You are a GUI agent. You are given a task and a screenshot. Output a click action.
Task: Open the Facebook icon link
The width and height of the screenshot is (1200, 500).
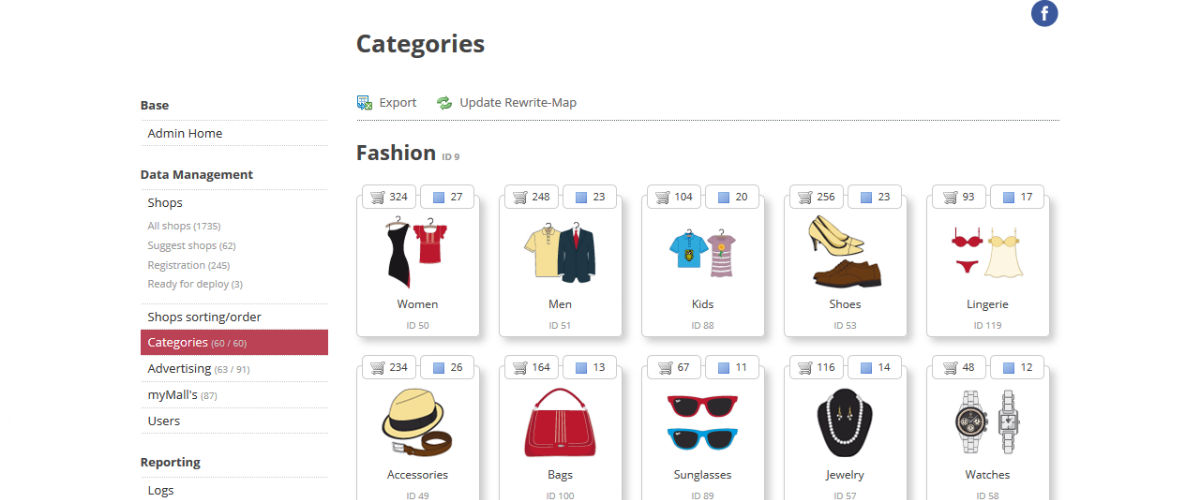(x=1044, y=13)
